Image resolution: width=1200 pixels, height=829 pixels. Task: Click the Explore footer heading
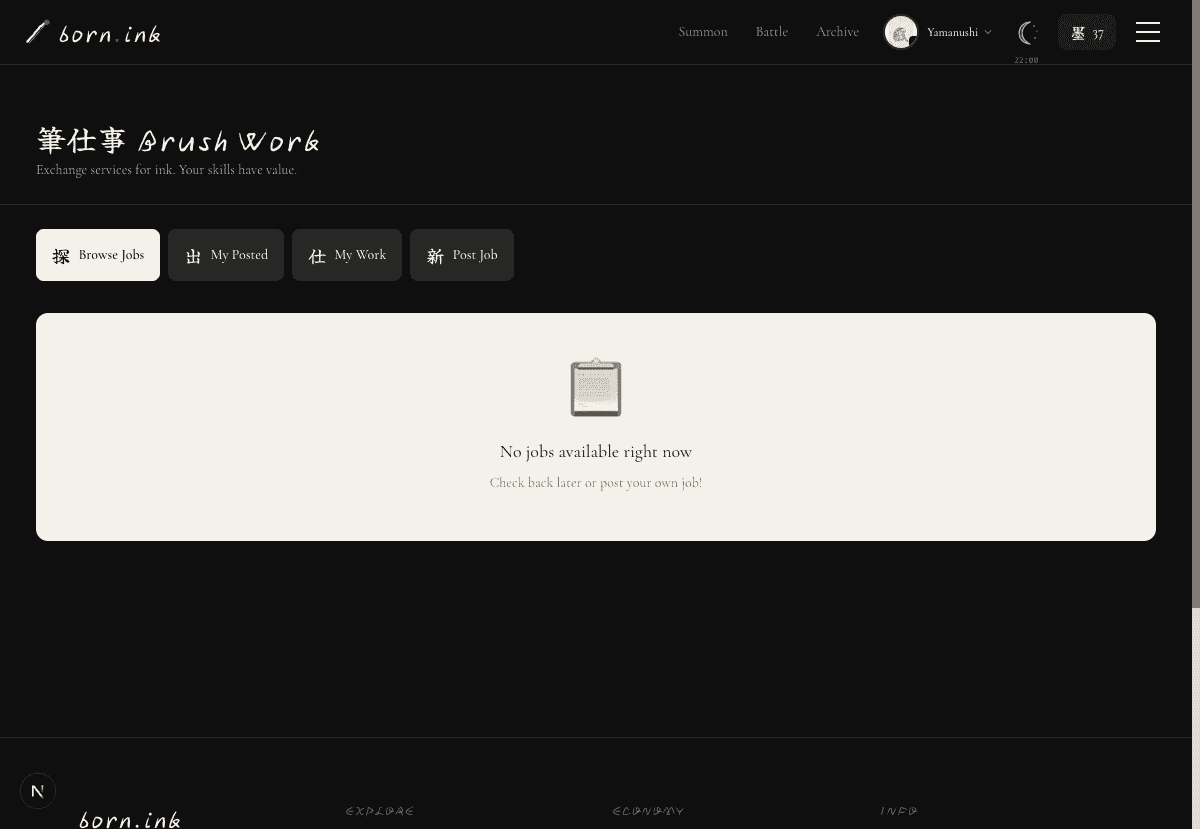380,811
